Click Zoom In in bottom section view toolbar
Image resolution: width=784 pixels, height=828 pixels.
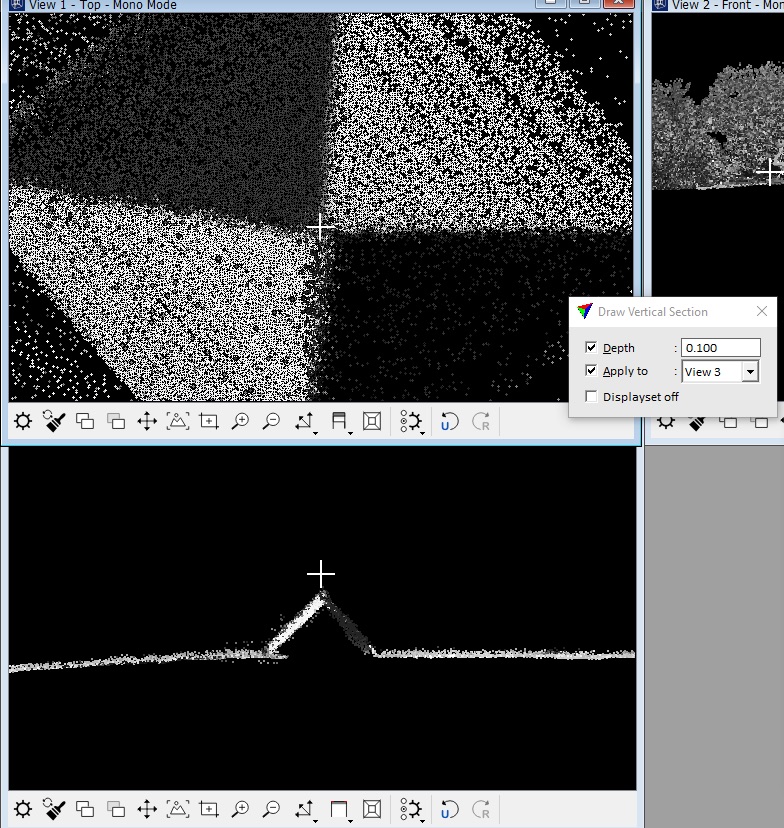240,809
